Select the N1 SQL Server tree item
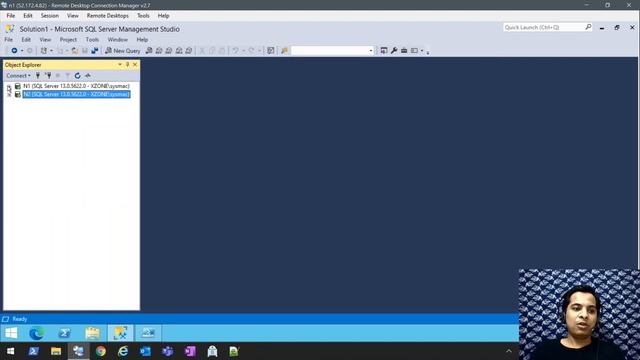This screenshot has height=360, width=640. point(76,86)
